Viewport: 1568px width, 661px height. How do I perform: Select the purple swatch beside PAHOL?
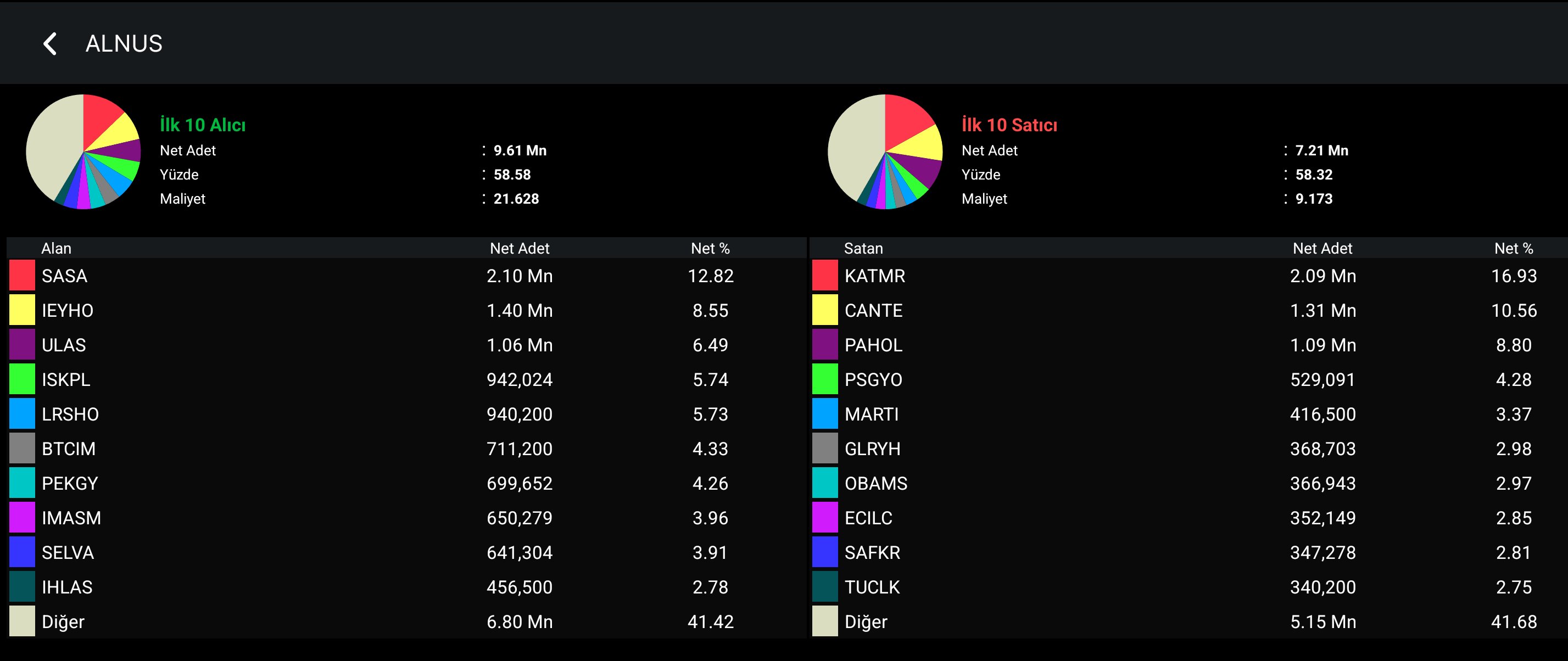(825, 345)
